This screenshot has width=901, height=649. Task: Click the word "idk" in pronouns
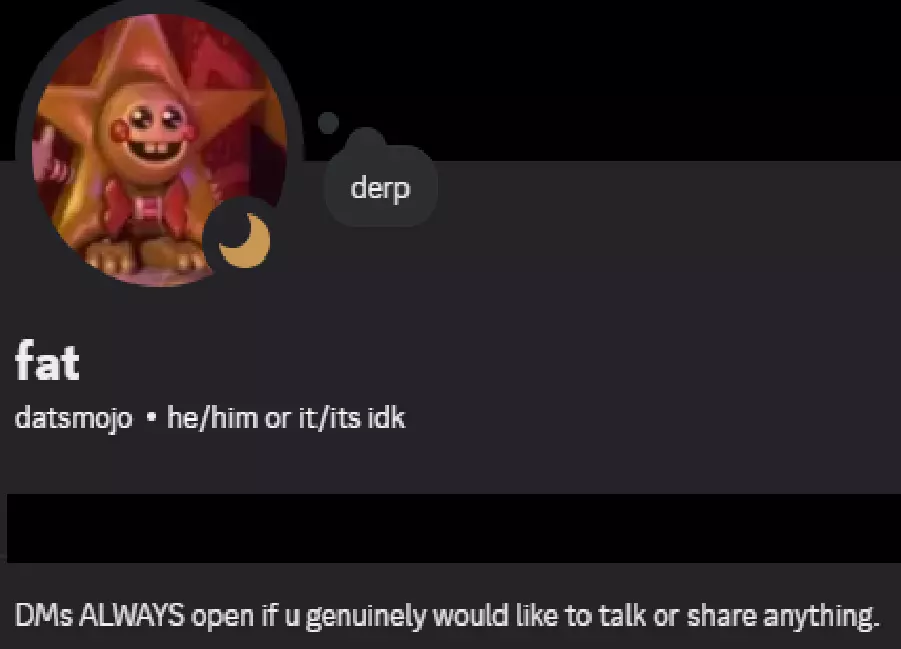pyautogui.click(x=386, y=417)
